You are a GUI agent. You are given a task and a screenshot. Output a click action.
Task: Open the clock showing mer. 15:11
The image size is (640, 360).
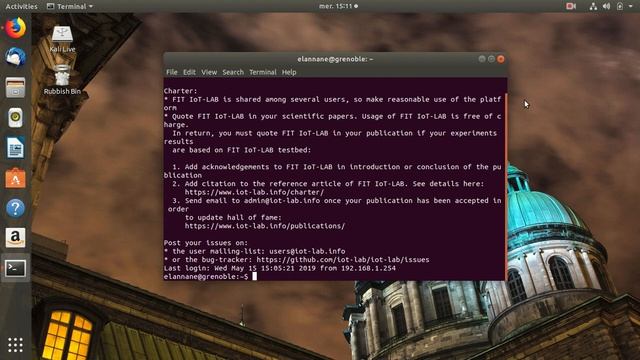tap(338, 6)
